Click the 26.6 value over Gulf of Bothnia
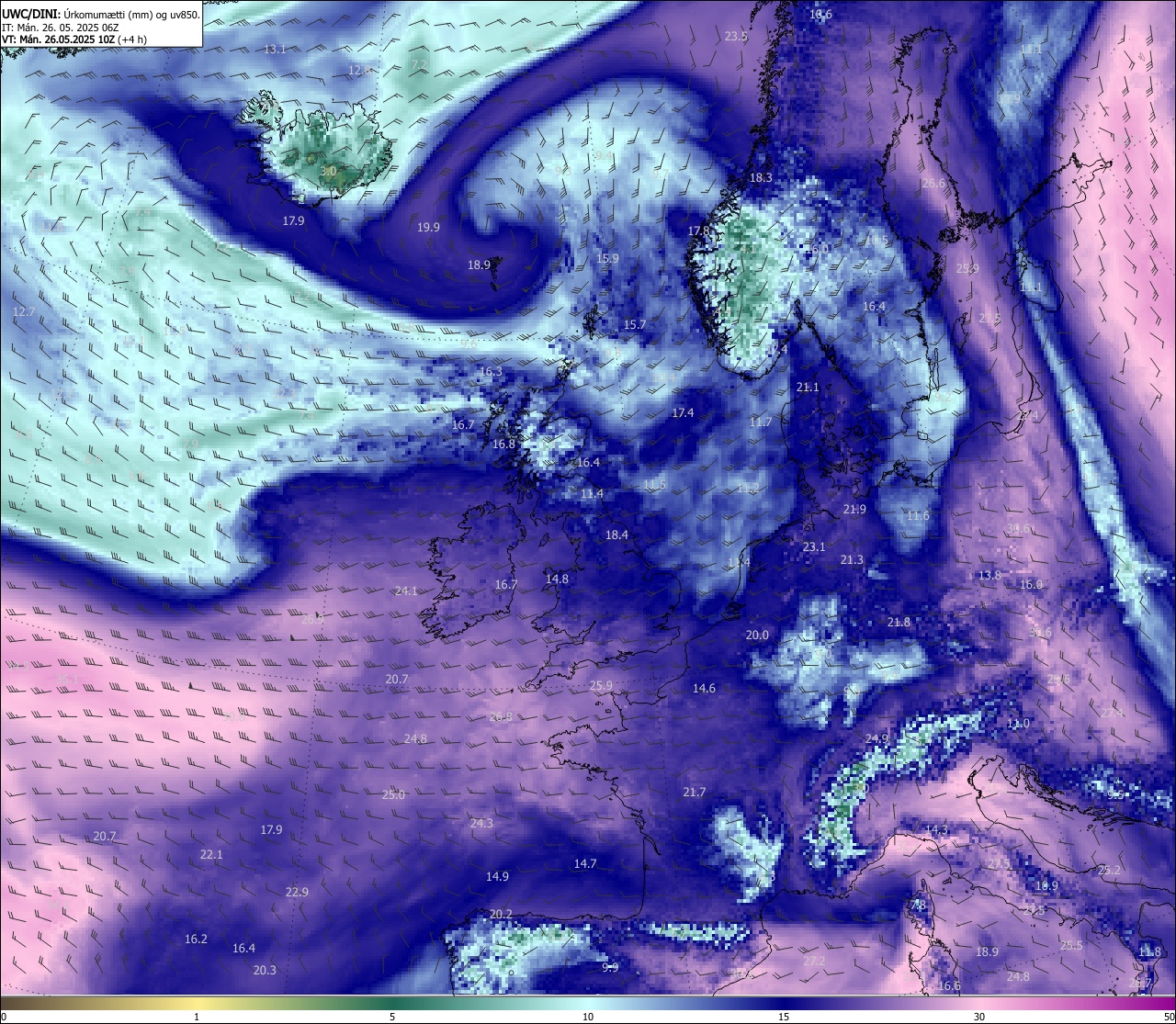The image size is (1176, 1024). [933, 184]
